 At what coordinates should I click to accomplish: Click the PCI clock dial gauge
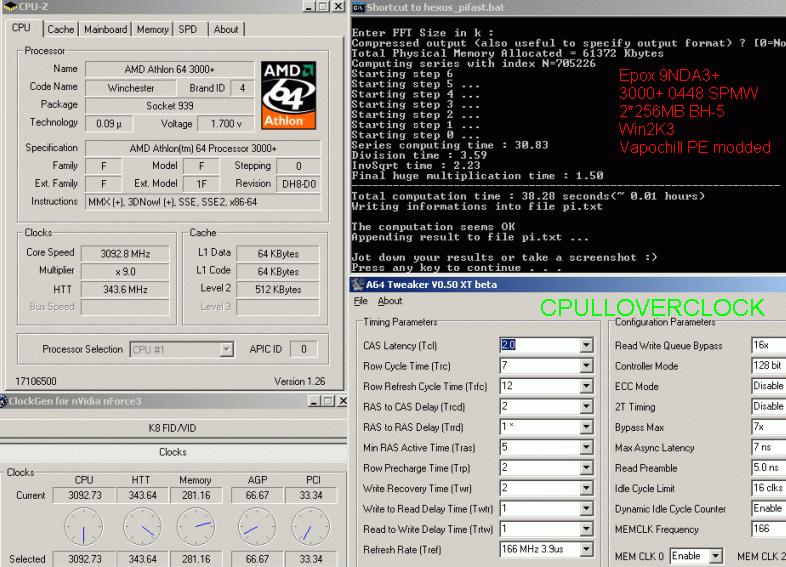coord(313,525)
